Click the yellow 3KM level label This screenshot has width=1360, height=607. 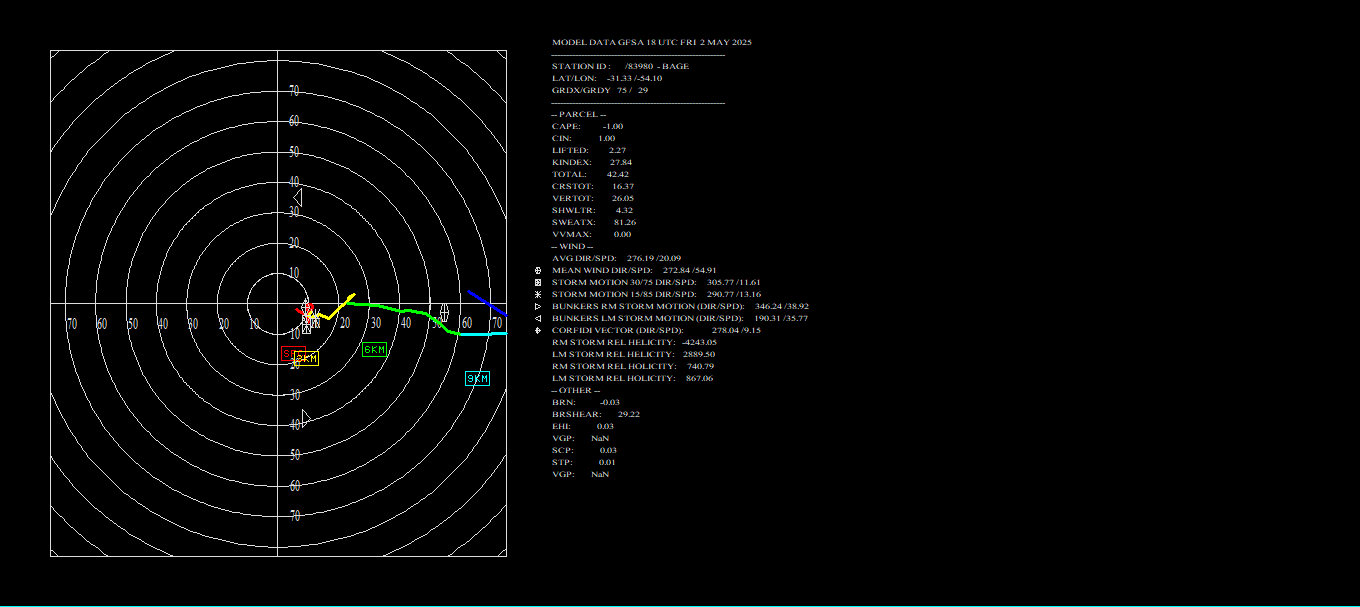point(307,358)
